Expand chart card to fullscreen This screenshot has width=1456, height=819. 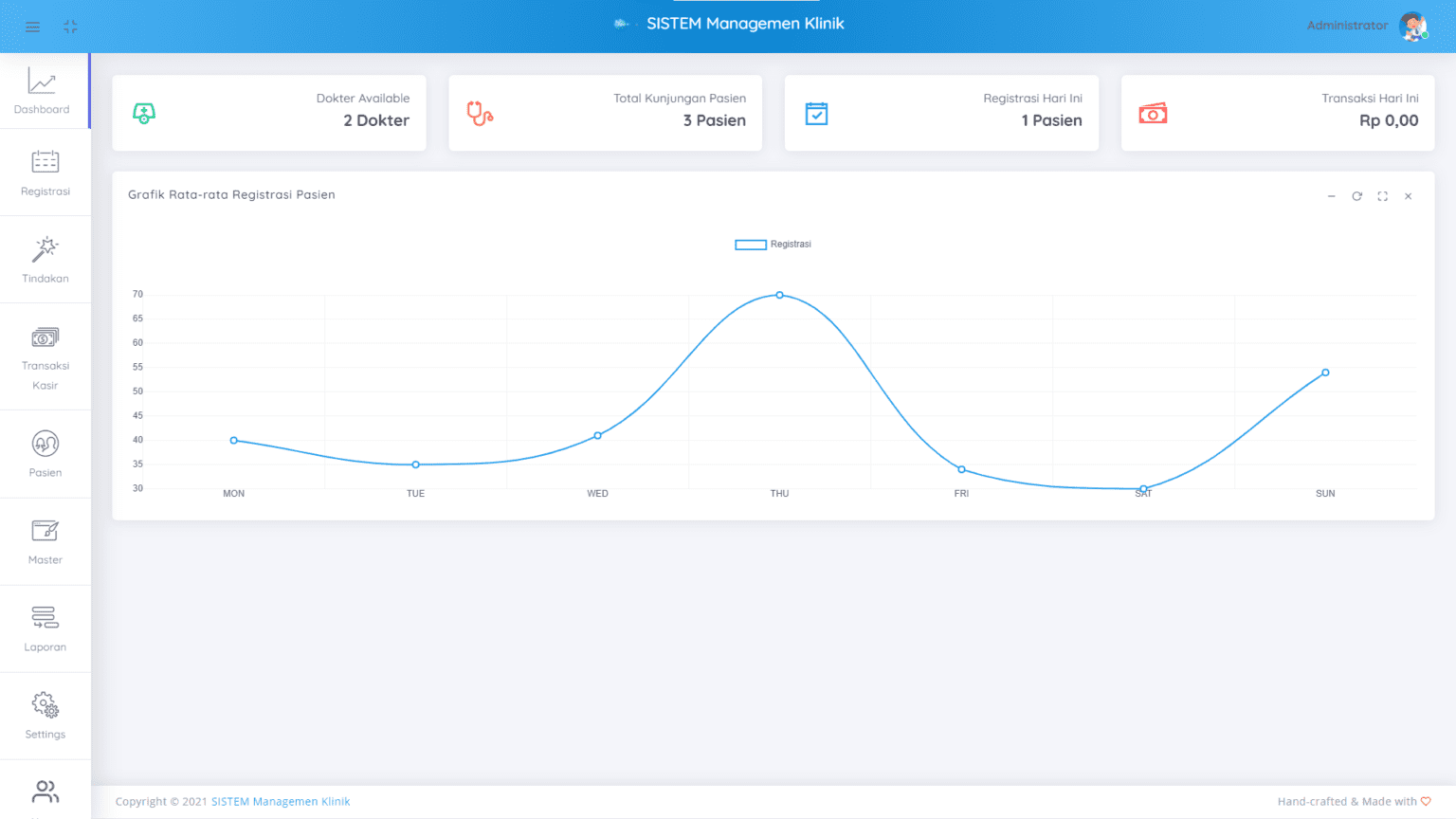pyautogui.click(x=1382, y=196)
